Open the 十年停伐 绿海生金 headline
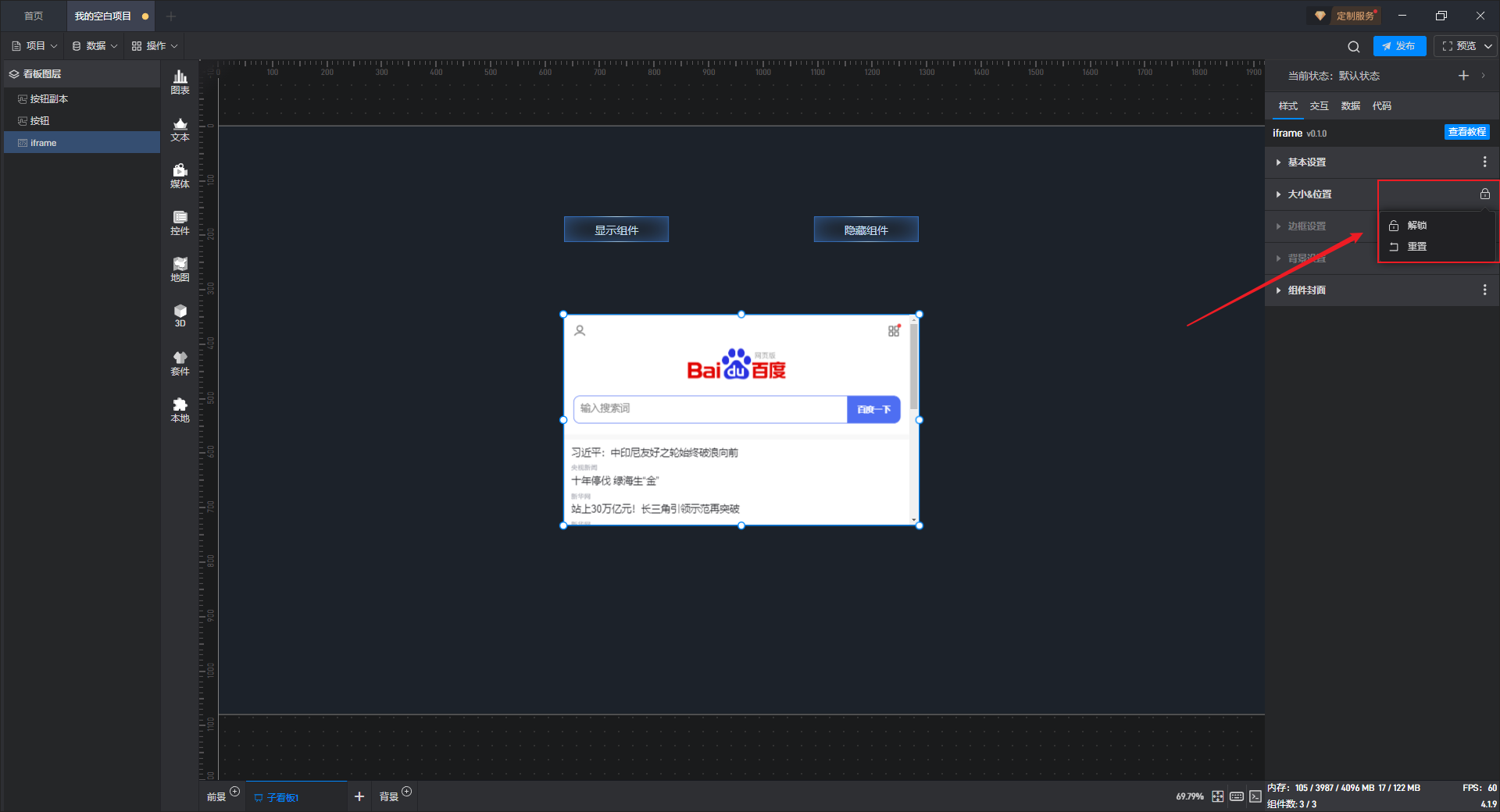1500x812 pixels. (x=615, y=481)
